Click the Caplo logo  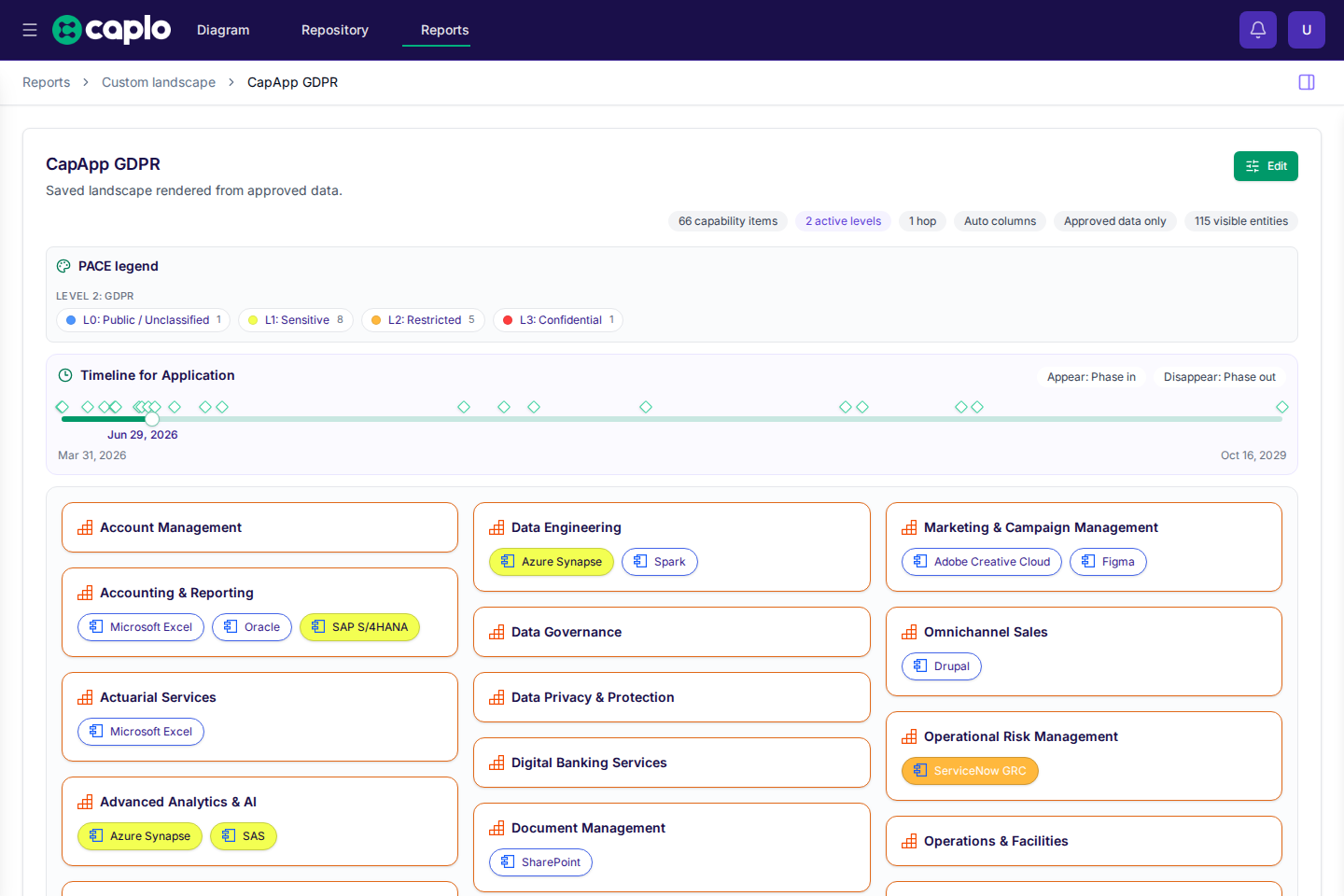[x=112, y=30]
